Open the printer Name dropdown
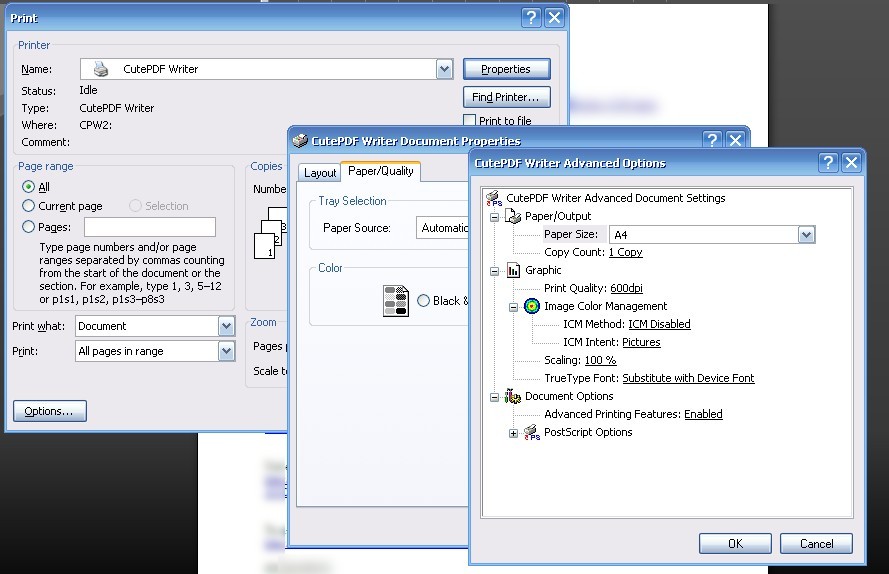Image resolution: width=889 pixels, height=574 pixels. (x=444, y=69)
